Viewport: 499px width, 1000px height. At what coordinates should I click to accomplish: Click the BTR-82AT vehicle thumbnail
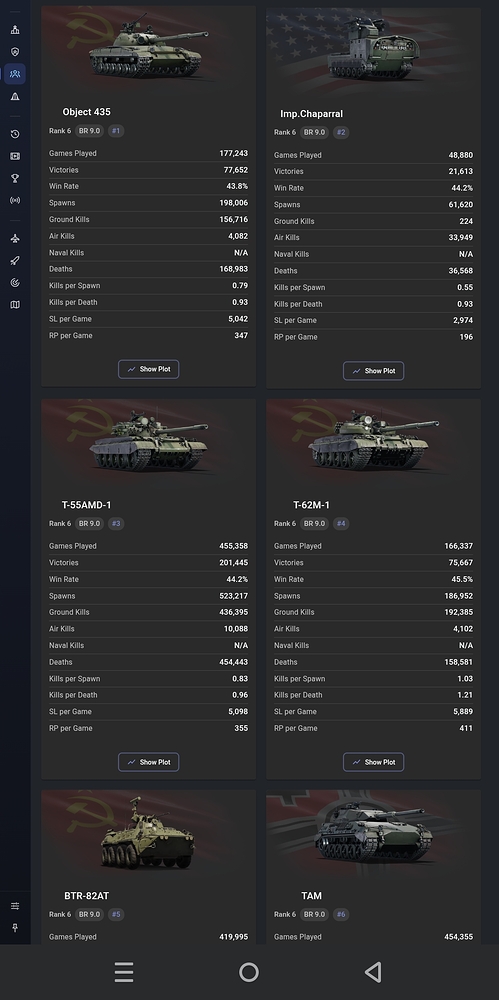148,834
